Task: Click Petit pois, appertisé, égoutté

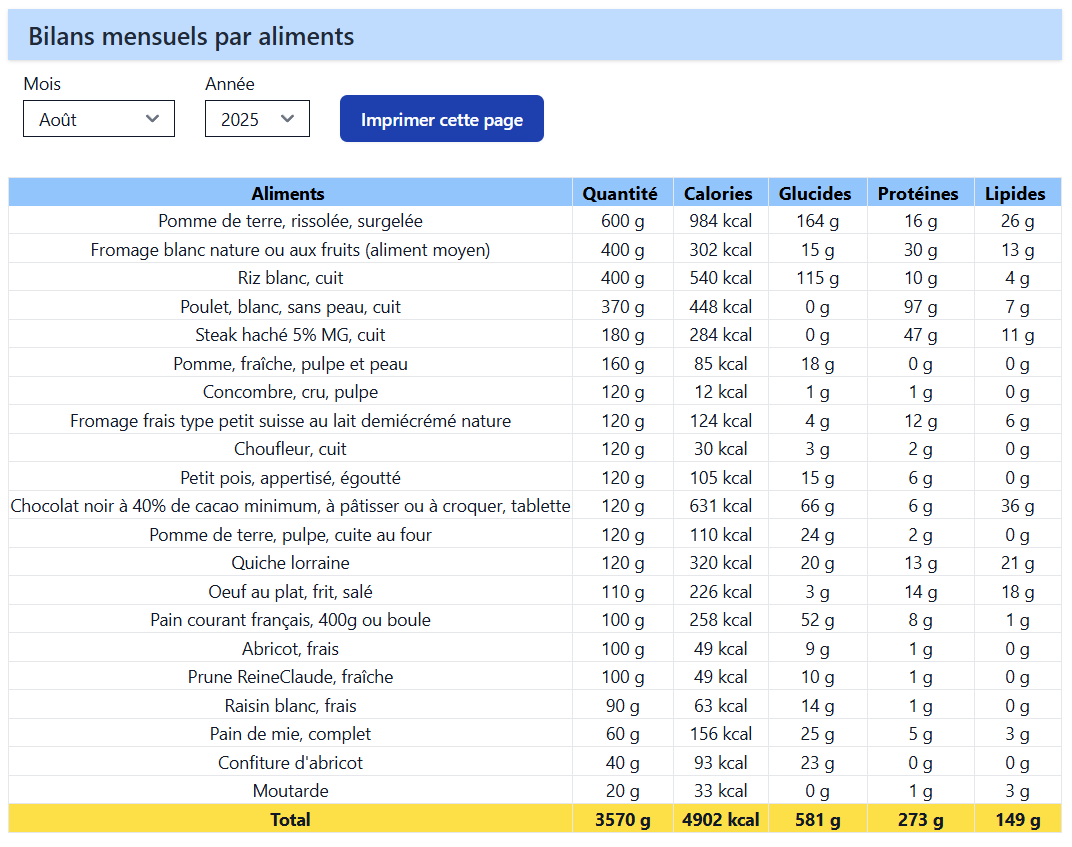Action: pos(290,478)
